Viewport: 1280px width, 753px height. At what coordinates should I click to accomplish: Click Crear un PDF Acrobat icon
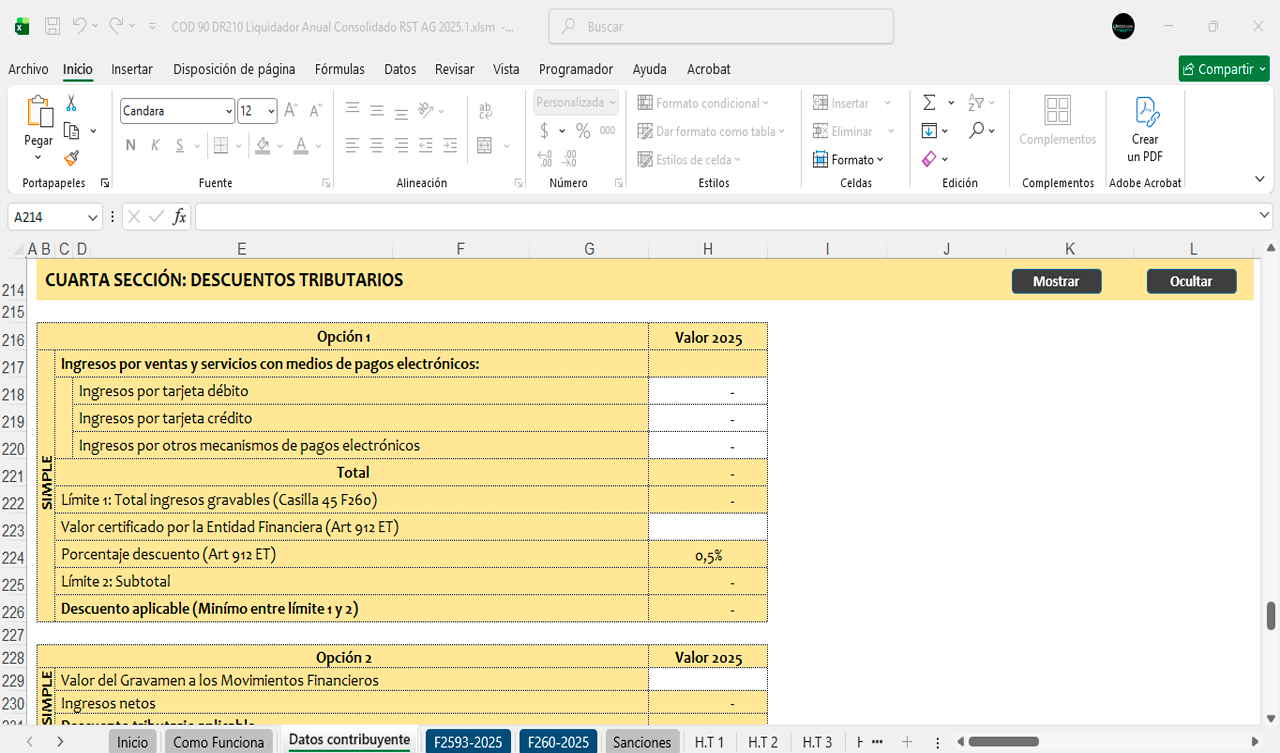click(x=1145, y=128)
